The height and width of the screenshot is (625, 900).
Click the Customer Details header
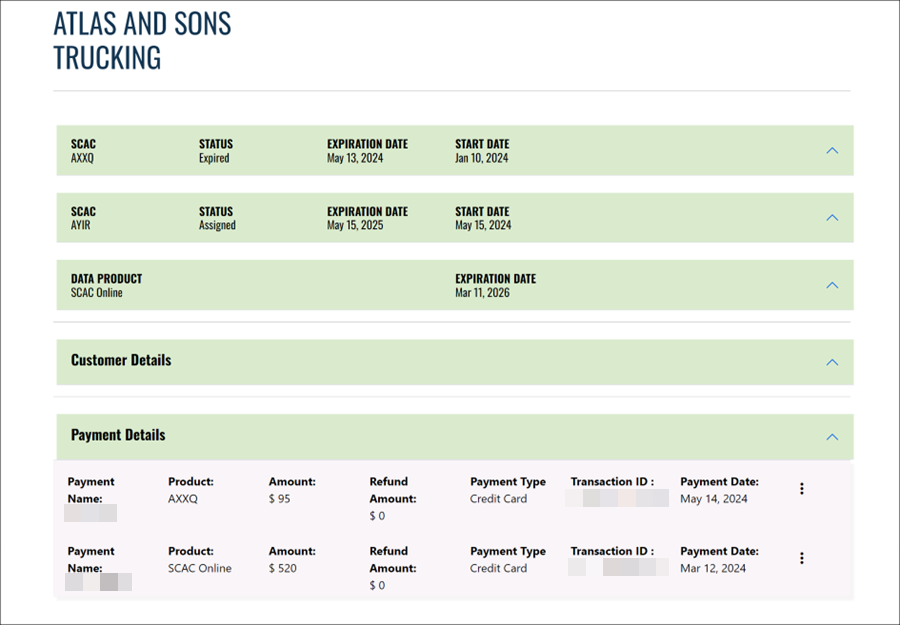pos(121,360)
